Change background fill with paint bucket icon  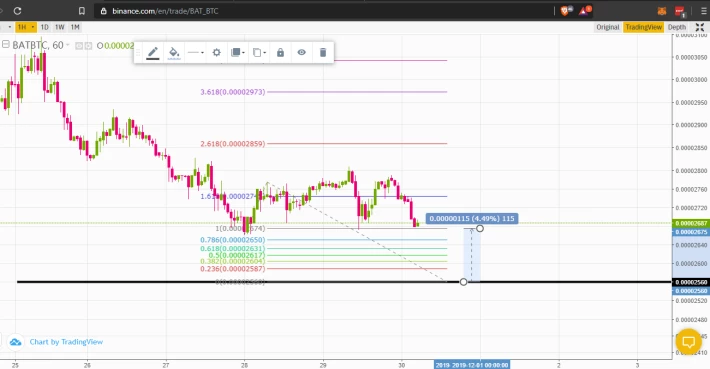174,53
